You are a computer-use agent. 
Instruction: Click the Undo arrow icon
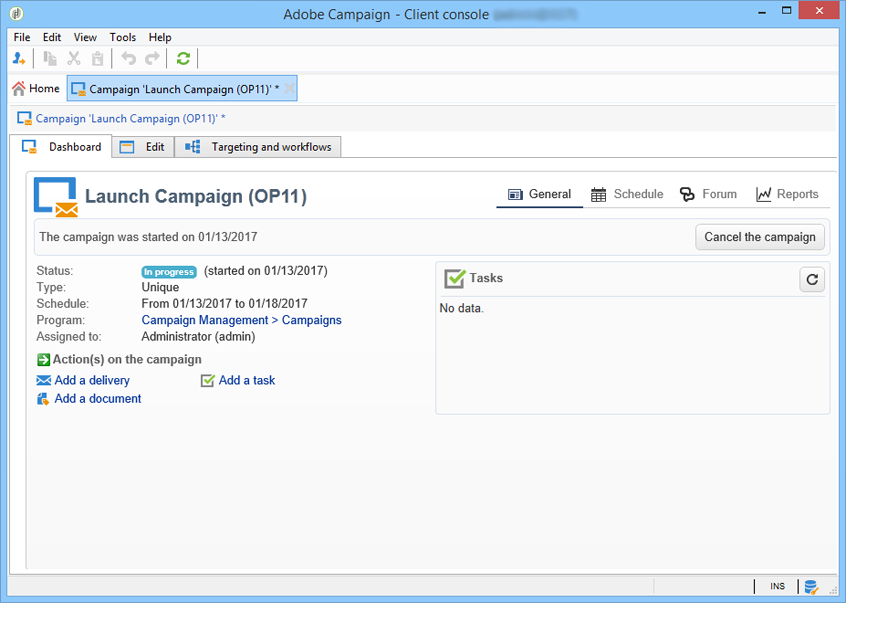129,58
